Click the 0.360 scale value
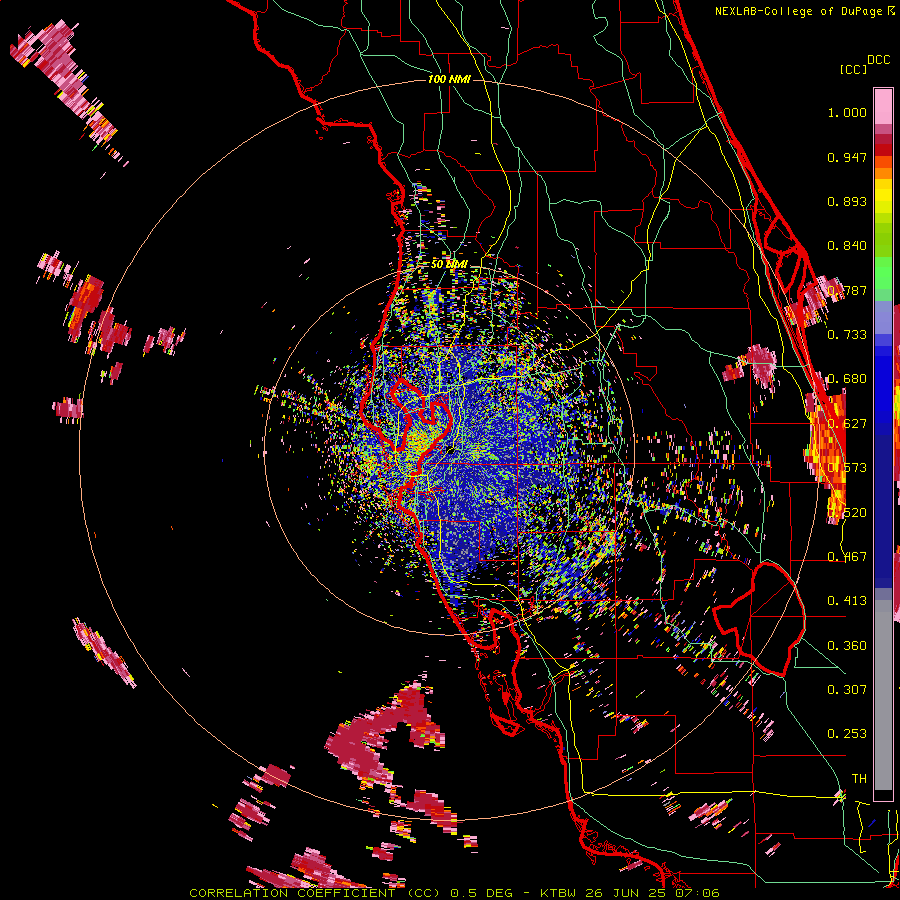The image size is (900, 900). pos(847,646)
